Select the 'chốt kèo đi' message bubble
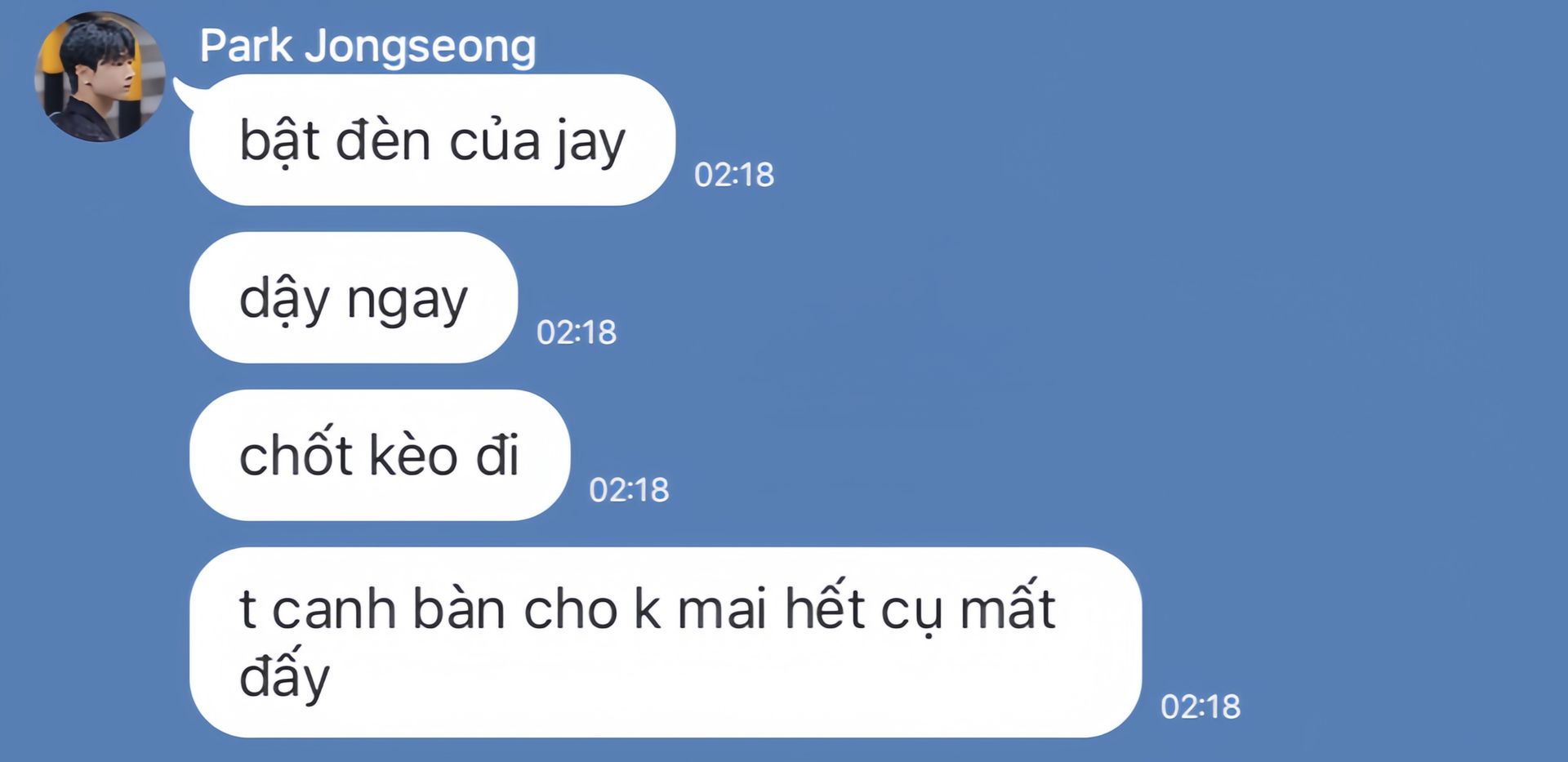1568x762 pixels. click(380, 455)
